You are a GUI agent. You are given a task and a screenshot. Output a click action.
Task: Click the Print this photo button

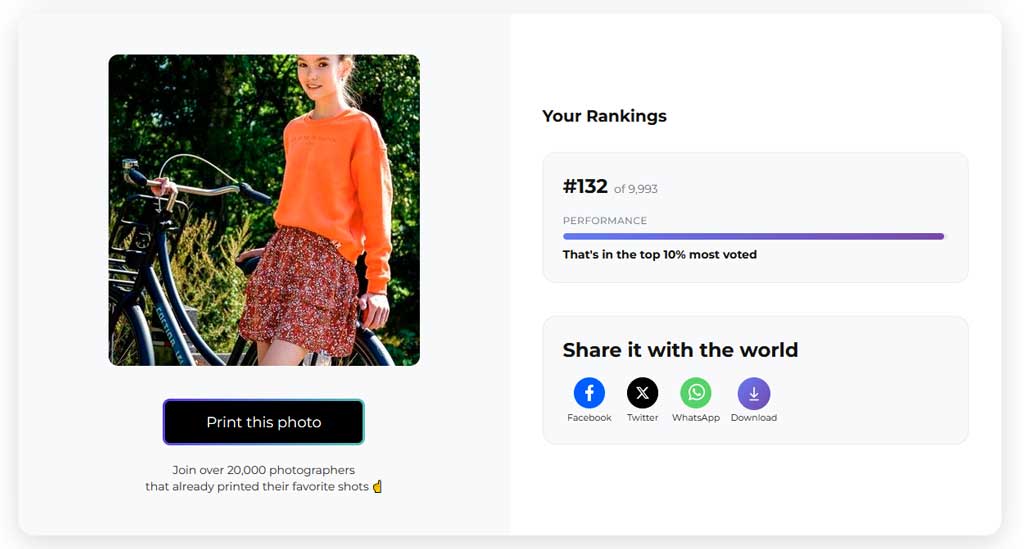263,422
